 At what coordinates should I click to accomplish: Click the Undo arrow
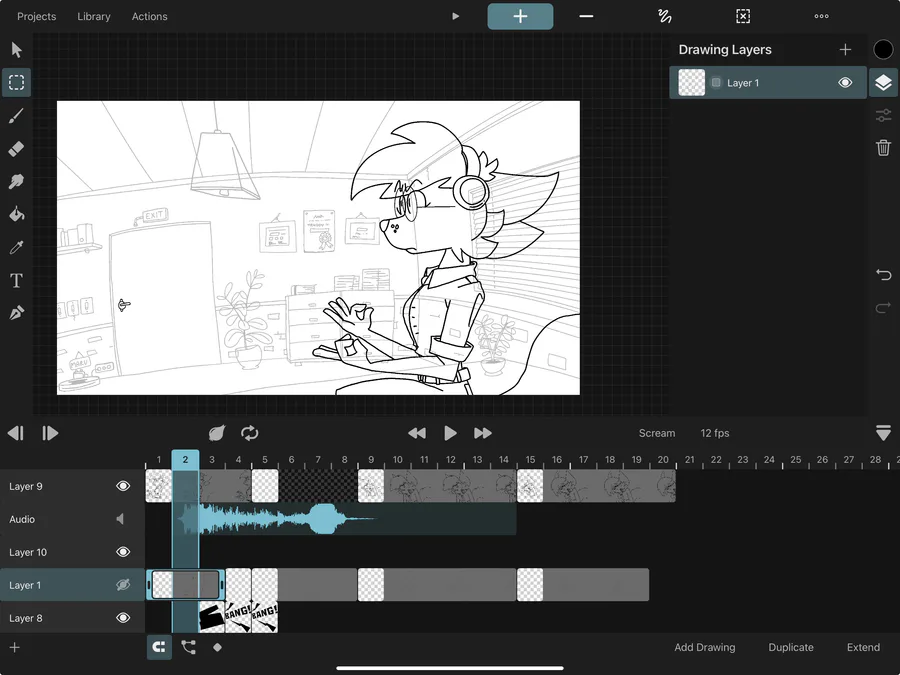(883, 274)
